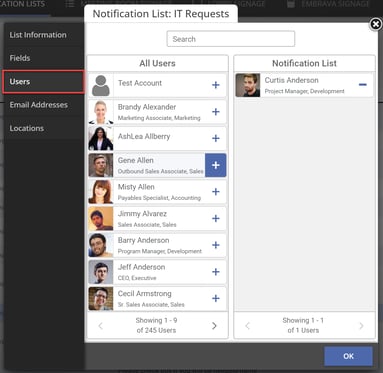Go to previous page of All Users
Screen dimensions: 383x373
click(x=101, y=326)
